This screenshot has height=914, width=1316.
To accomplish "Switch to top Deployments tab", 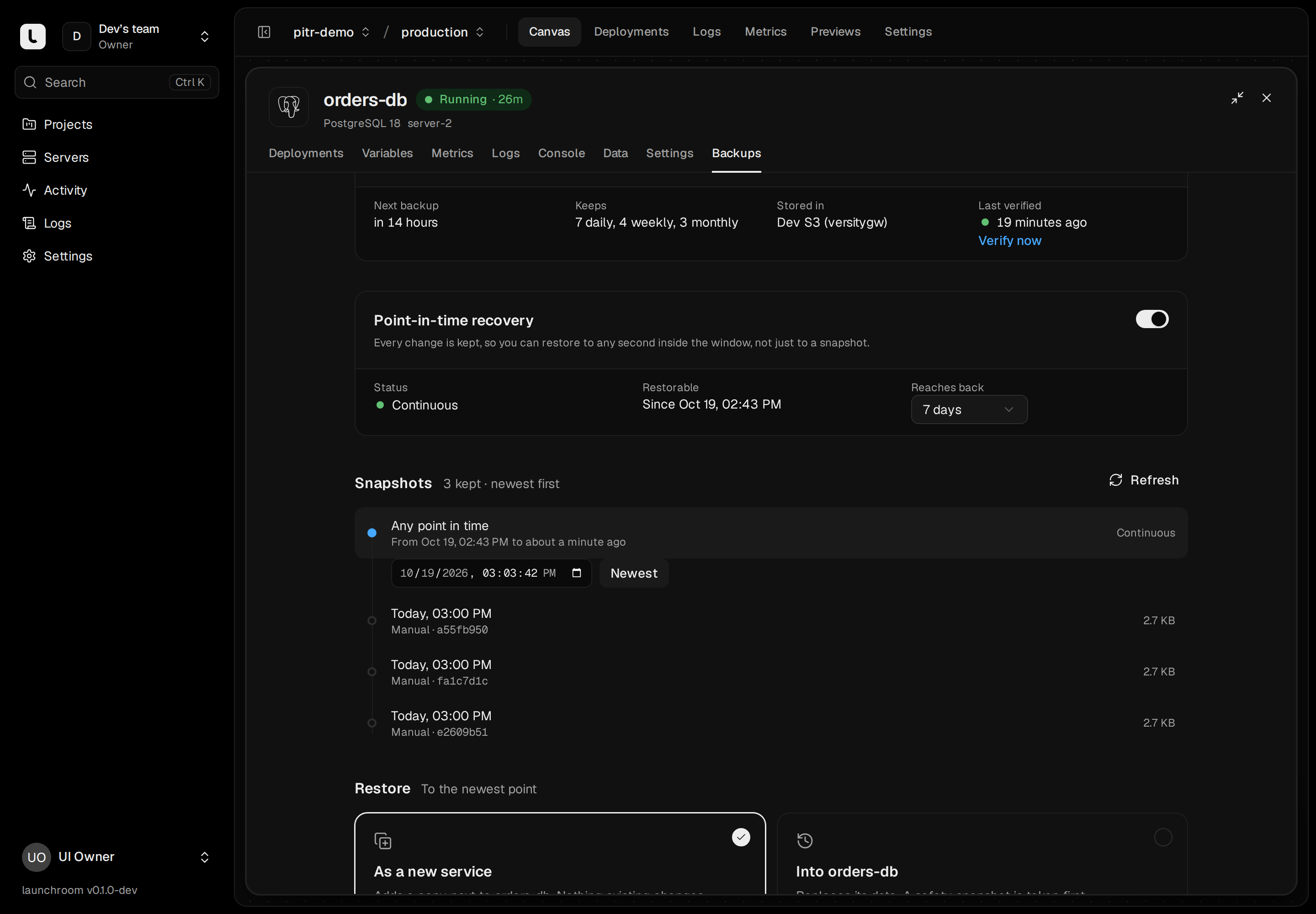I will click(x=631, y=32).
